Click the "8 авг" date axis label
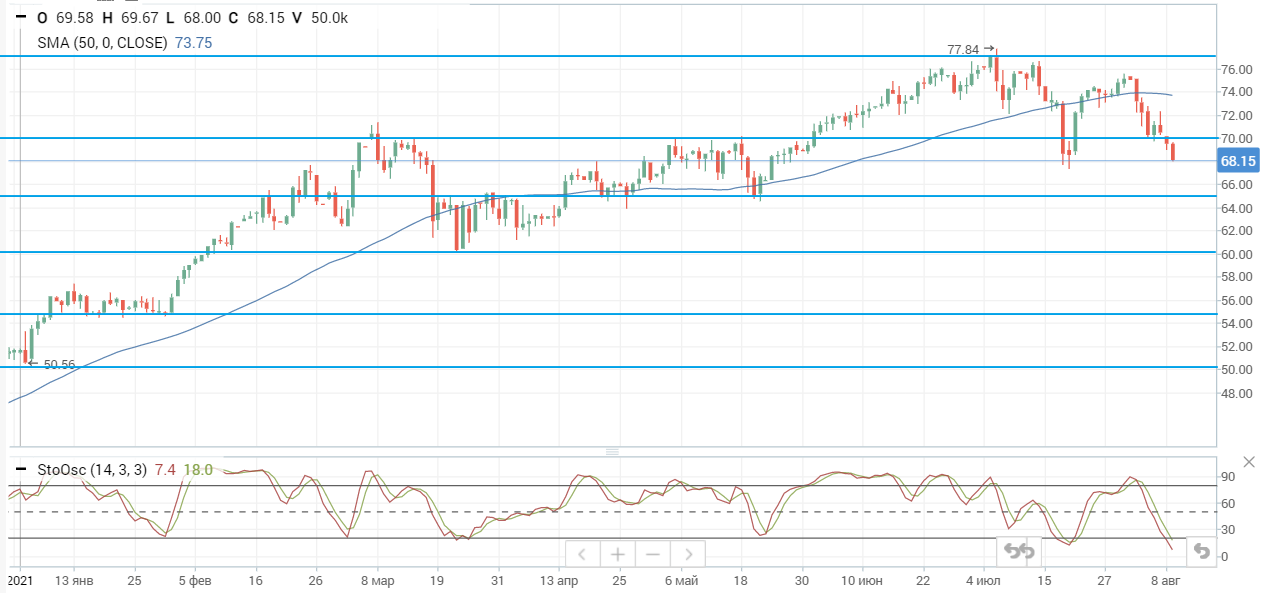This screenshot has width=1262, height=593. [1165, 580]
